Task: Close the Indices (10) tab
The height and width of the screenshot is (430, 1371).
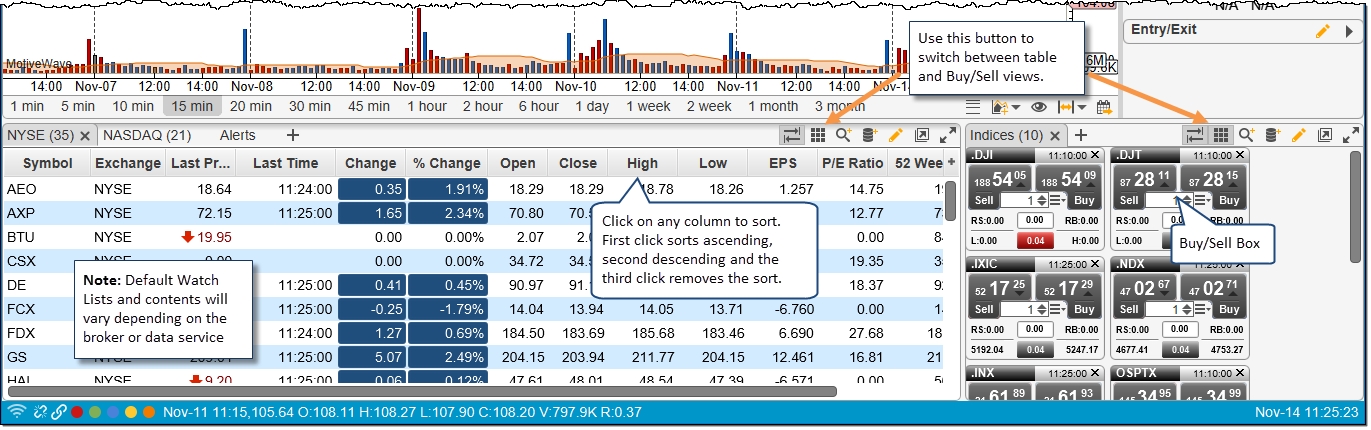Action: (1054, 135)
